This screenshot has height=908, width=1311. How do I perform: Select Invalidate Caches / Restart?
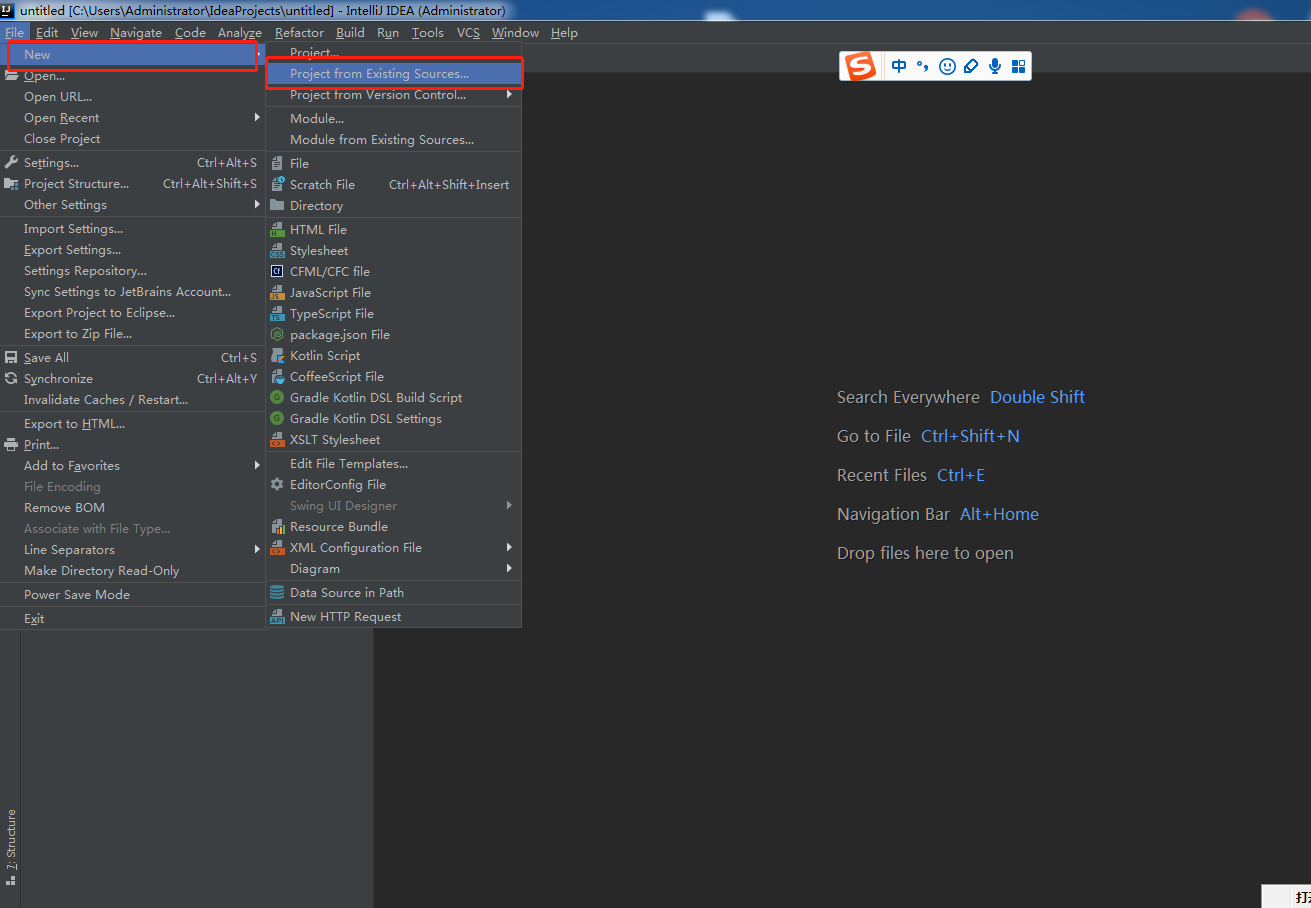(132, 400)
